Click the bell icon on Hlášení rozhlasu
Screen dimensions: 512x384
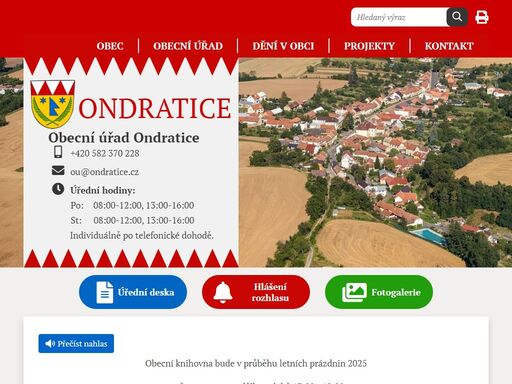click(x=223, y=292)
